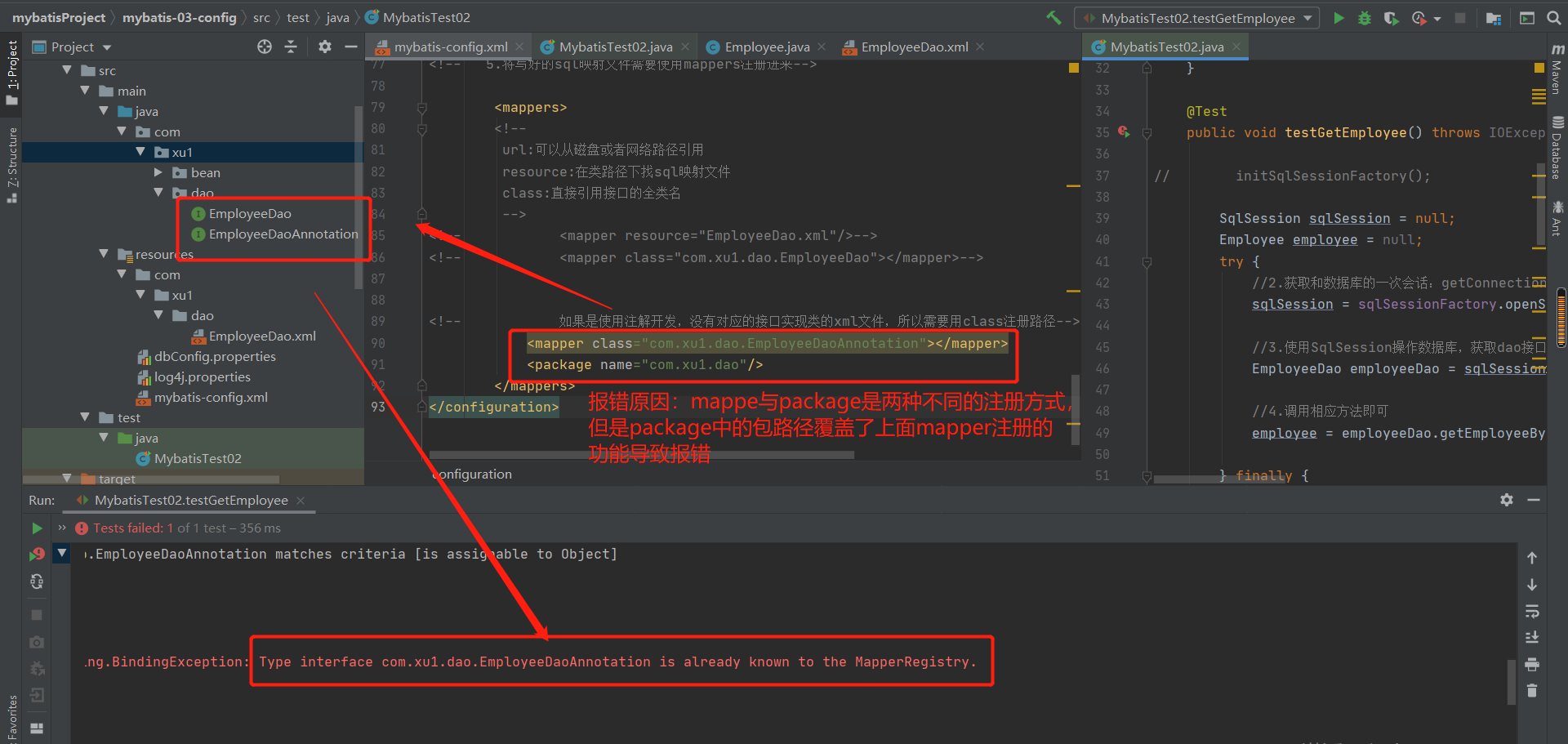Open the Database tool window
The width and height of the screenshot is (1568, 744).
coord(1557,149)
